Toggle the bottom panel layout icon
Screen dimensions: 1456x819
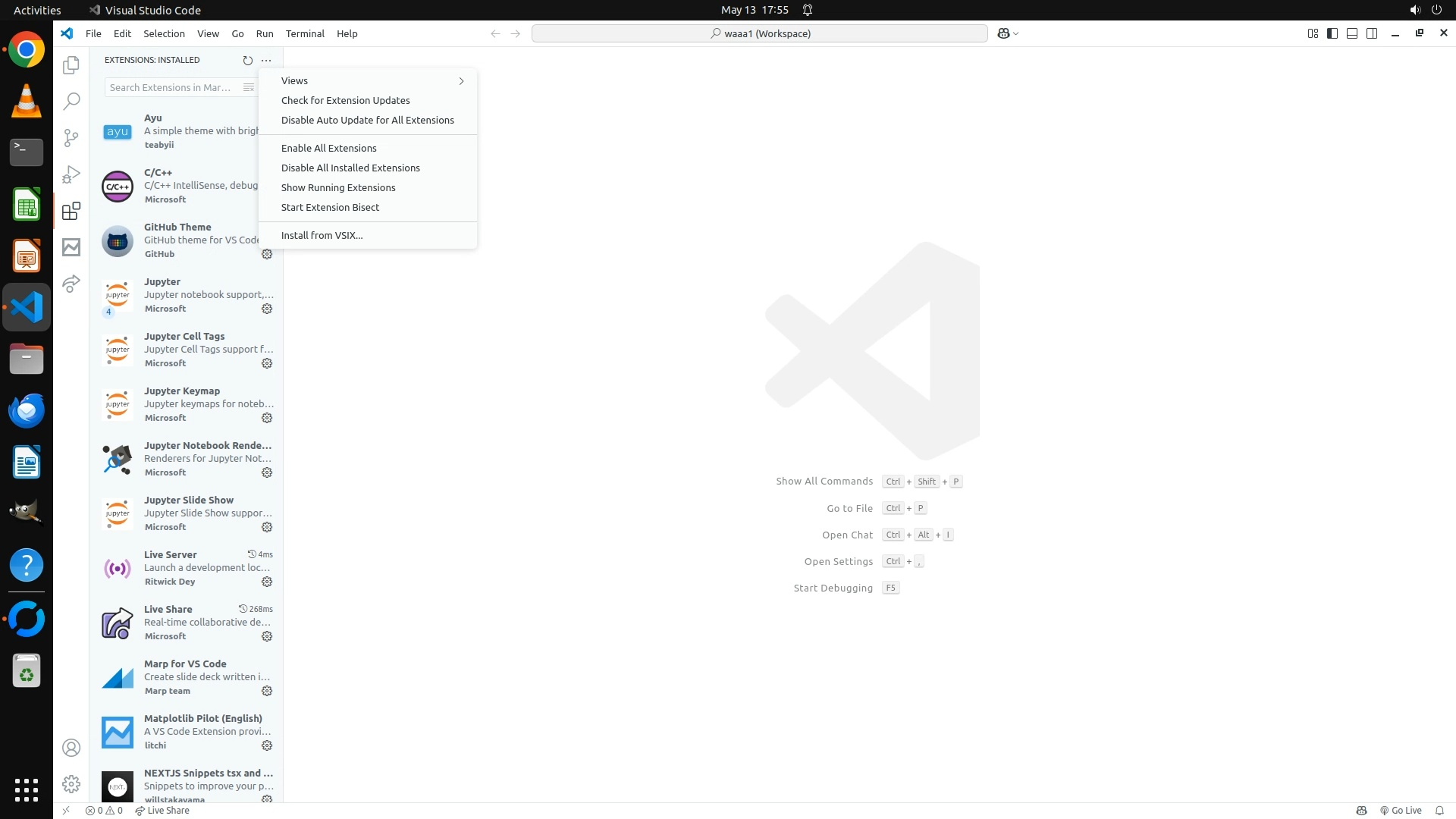1352,33
